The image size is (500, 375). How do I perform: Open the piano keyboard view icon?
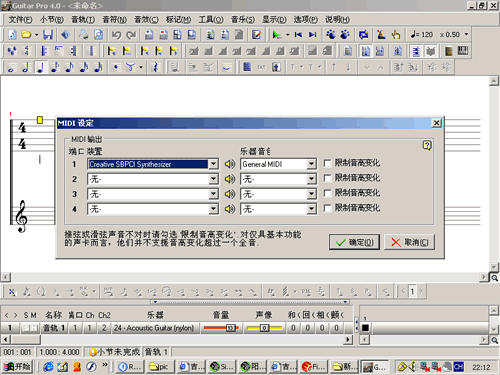[x=463, y=51]
